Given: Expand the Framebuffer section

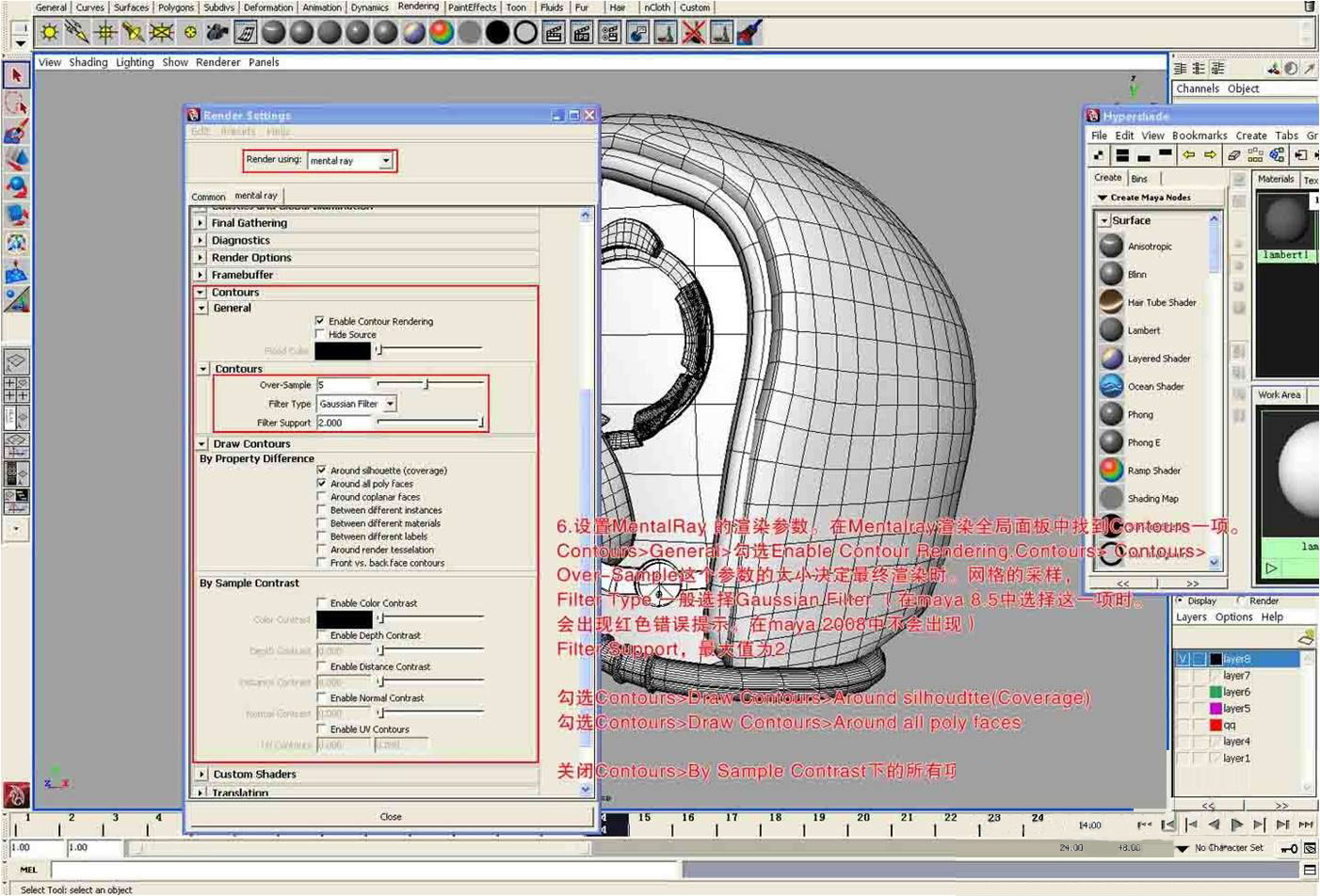Looking at the screenshot, I should click(201, 275).
